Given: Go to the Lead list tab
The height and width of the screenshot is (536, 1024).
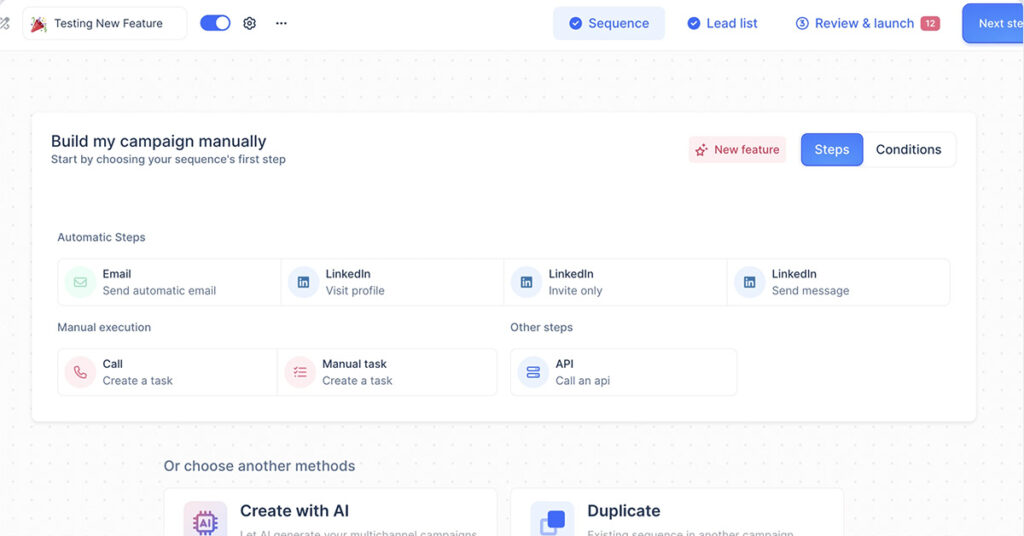Looking at the screenshot, I should pos(722,23).
